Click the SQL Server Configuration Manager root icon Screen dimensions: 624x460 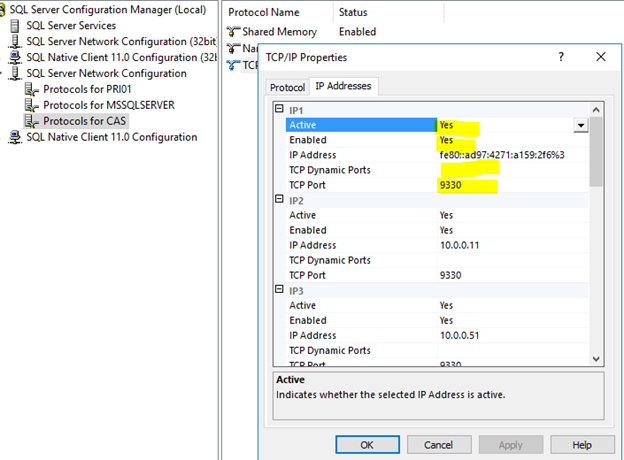tap(3, 10)
